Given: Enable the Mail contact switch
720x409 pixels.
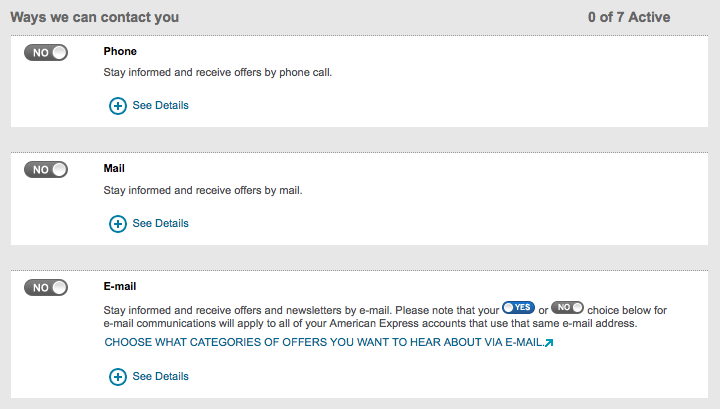Looking at the screenshot, I should [x=46, y=170].
